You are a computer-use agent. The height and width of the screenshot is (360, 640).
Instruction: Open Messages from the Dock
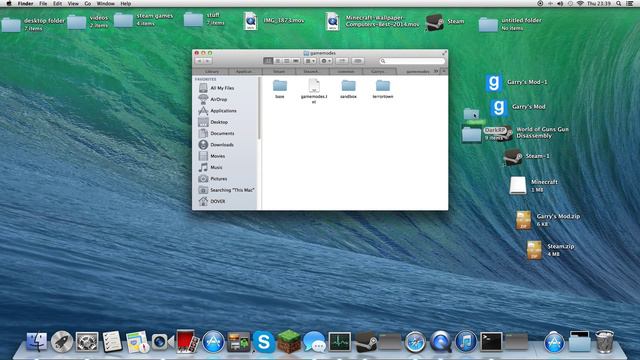click(314, 342)
